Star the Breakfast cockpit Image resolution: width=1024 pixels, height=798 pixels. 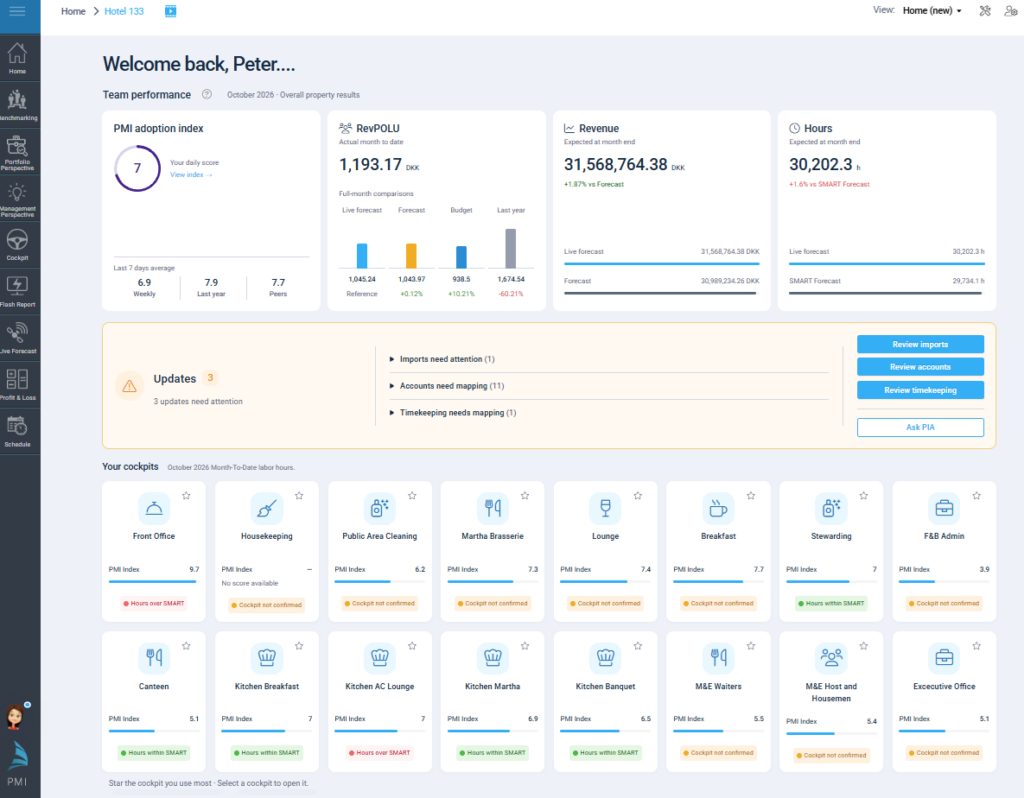751,496
